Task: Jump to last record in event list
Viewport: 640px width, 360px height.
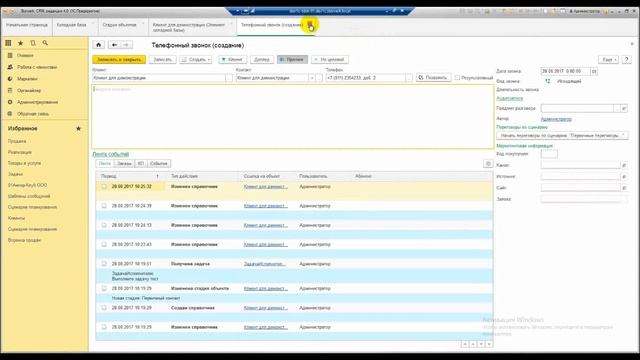Action: (489, 344)
